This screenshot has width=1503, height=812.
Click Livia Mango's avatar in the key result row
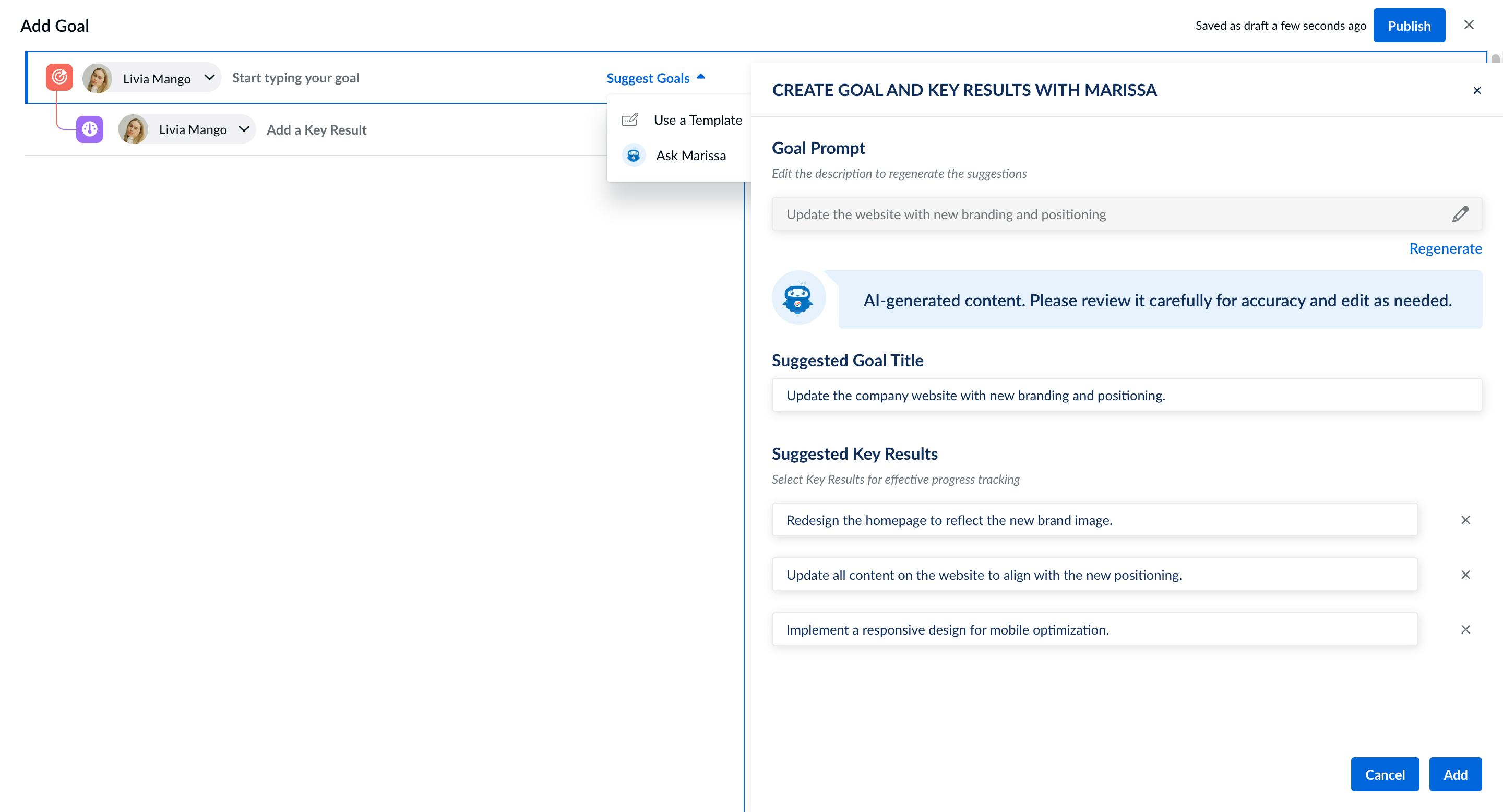[x=134, y=129]
